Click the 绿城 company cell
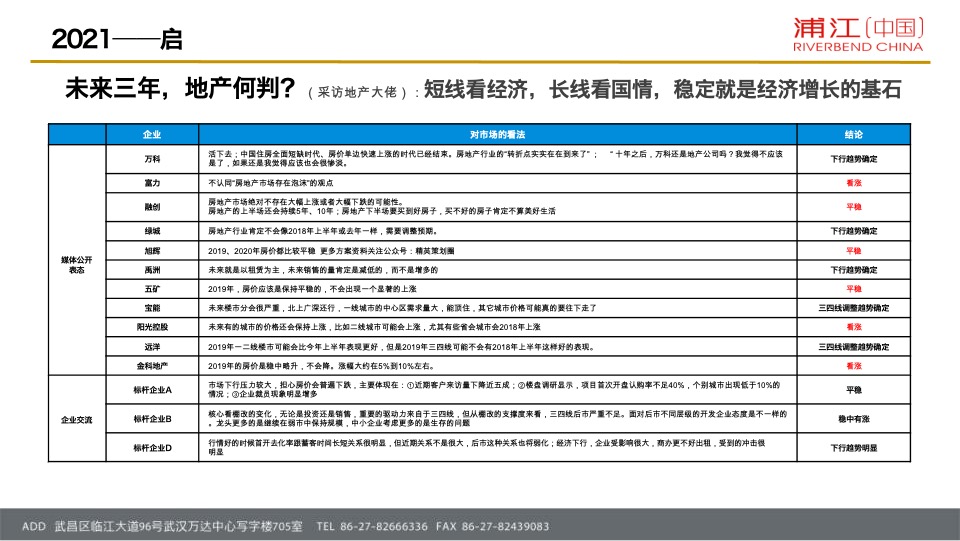Image resolution: width=960 pixels, height=541 pixels. coord(152,231)
